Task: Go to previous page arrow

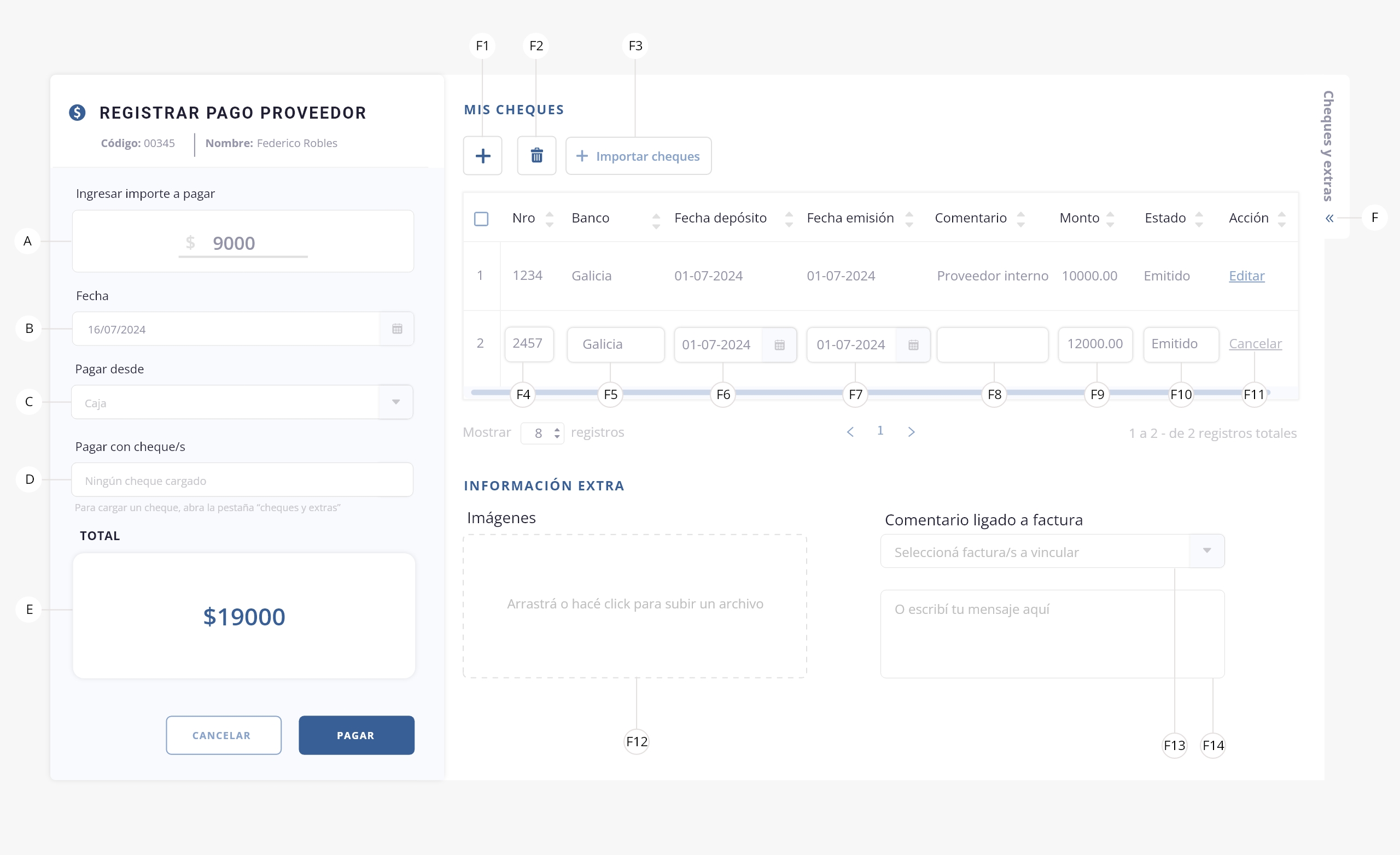Action: point(850,432)
